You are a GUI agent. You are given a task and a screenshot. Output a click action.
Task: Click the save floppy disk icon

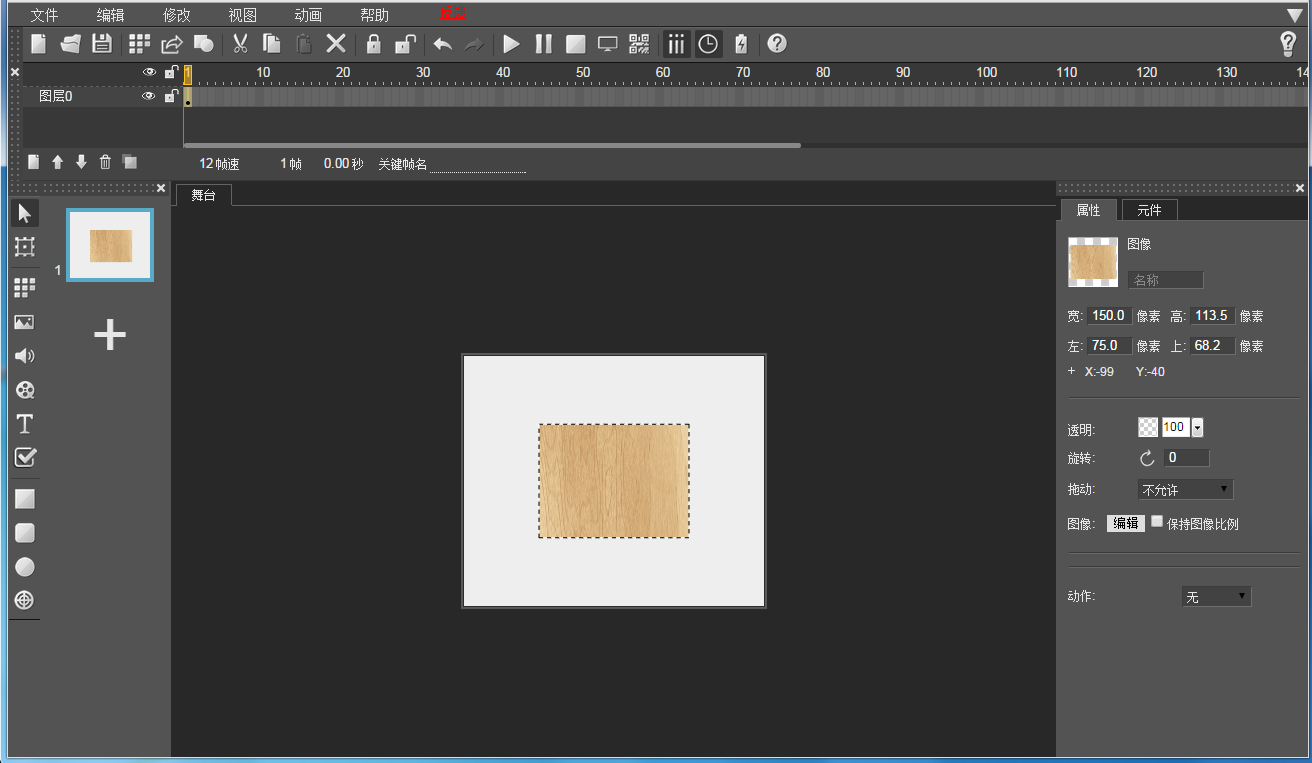pos(101,44)
